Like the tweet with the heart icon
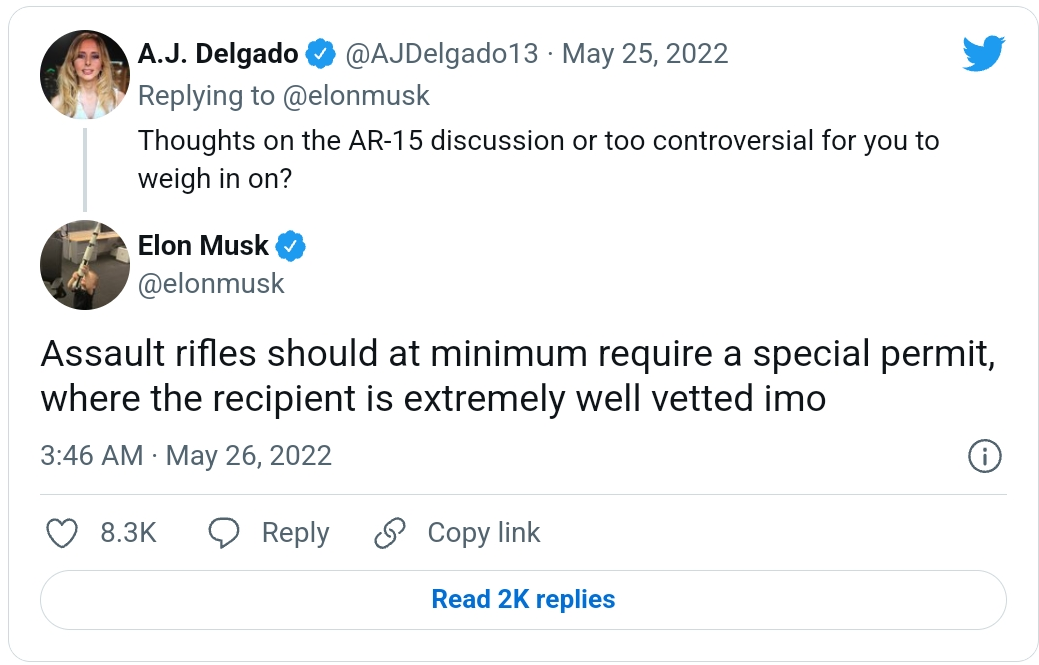This screenshot has width=1039, height=665. pos(63,534)
